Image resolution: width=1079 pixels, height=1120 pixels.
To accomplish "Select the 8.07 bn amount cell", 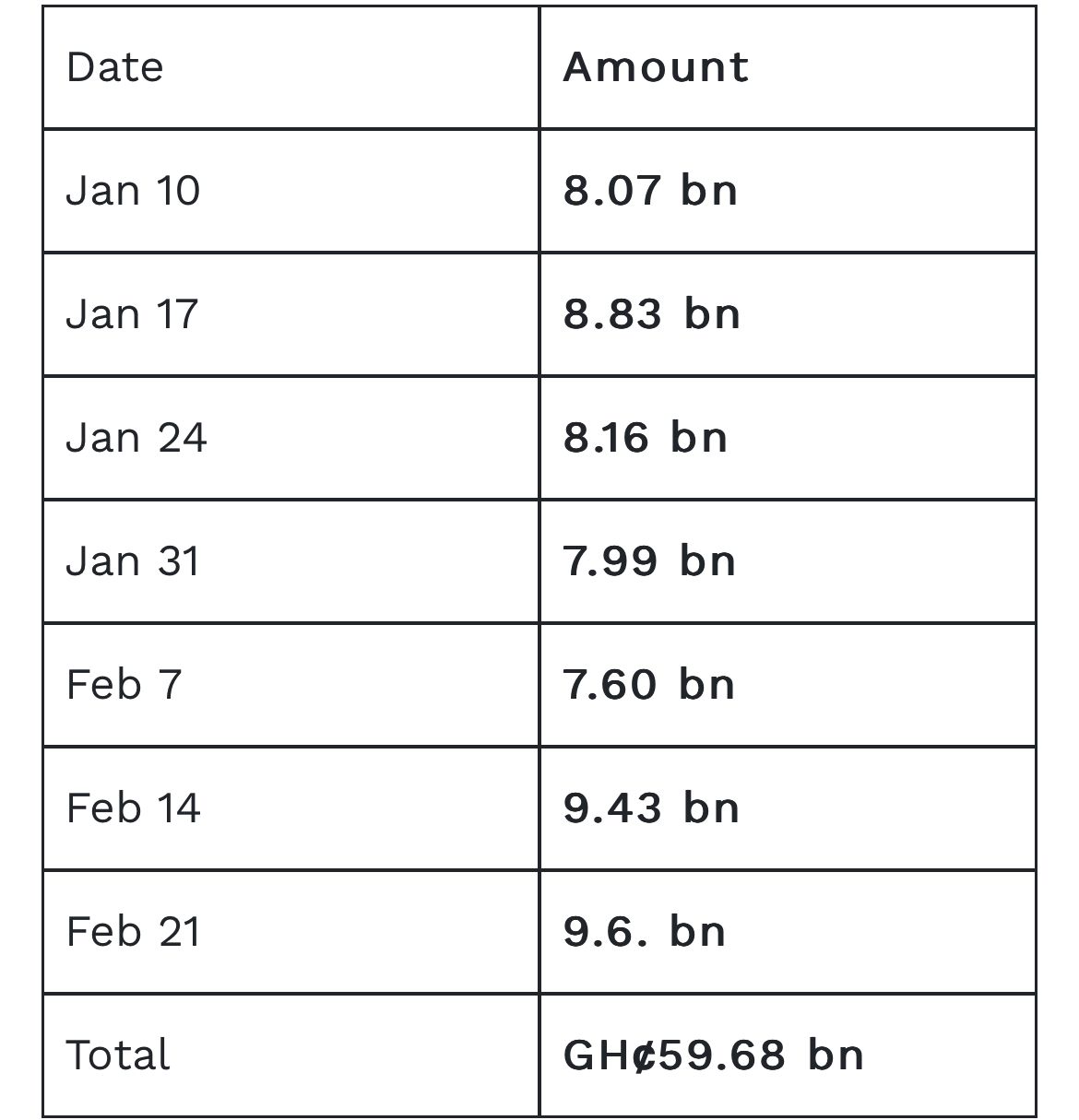I will [788, 191].
